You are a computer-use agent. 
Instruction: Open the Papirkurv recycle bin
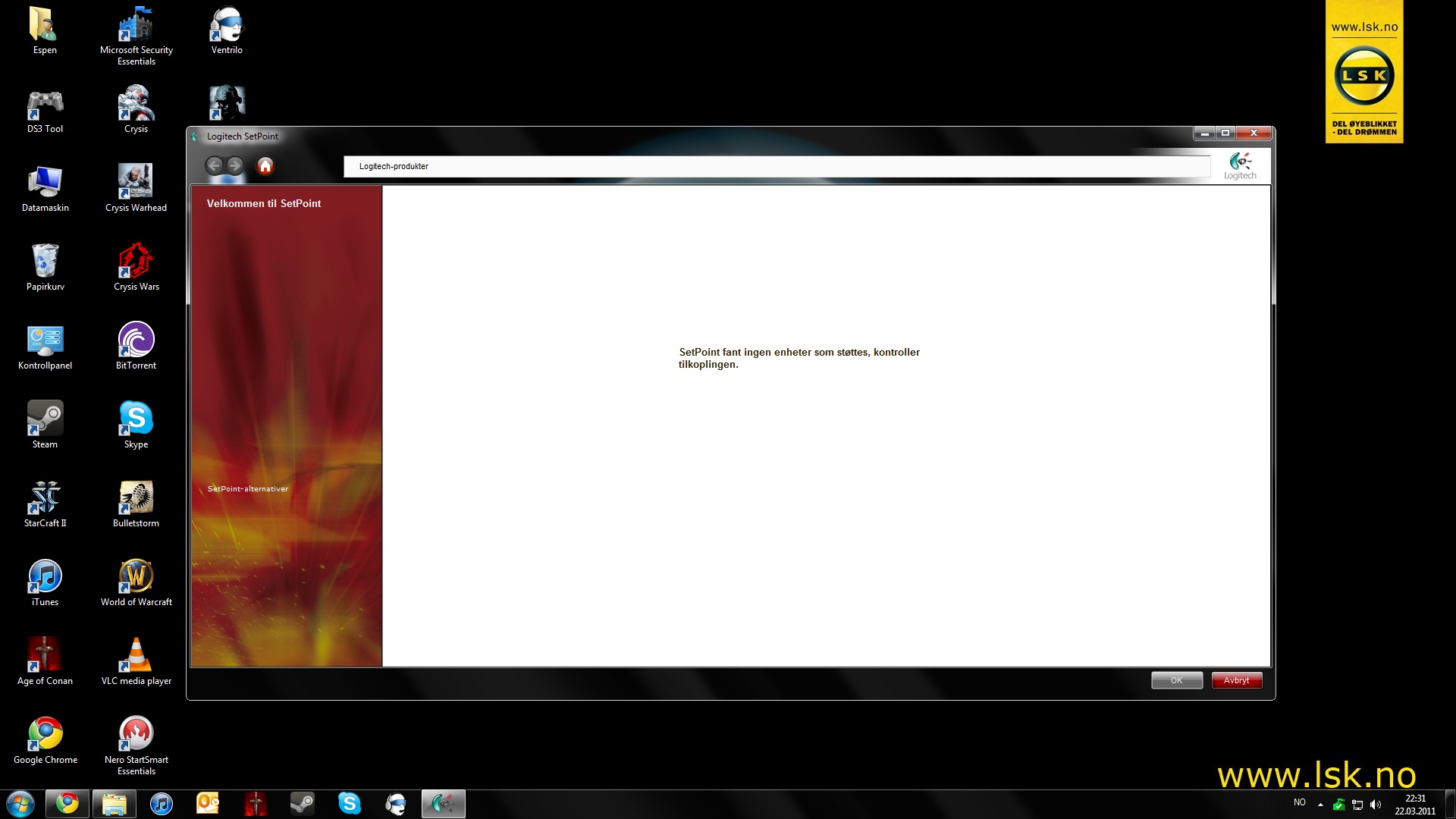click(45, 268)
